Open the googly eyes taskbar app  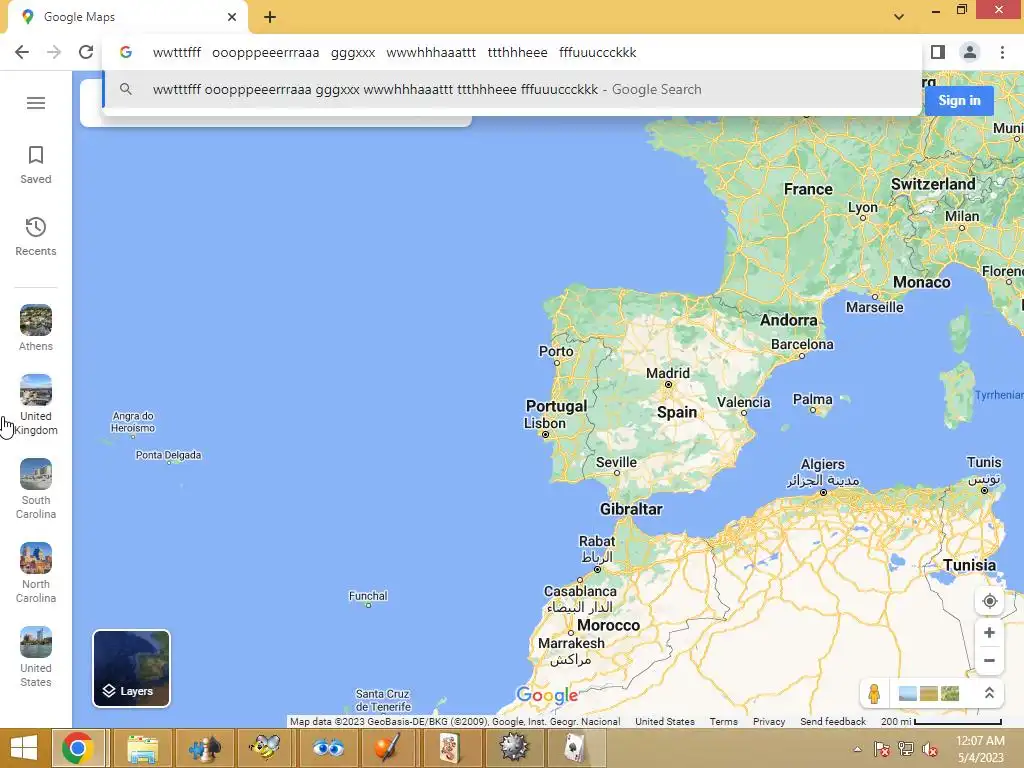click(328, 748)
